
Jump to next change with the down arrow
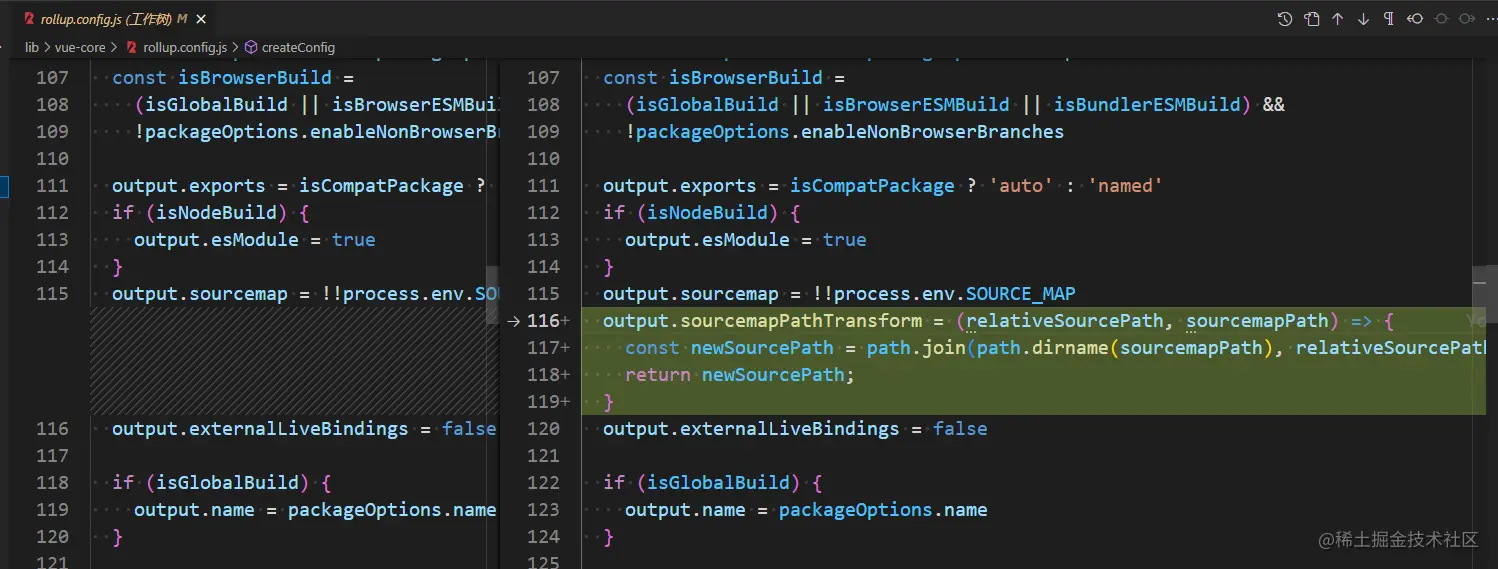pyautogui.click(x=1363, y=19)
